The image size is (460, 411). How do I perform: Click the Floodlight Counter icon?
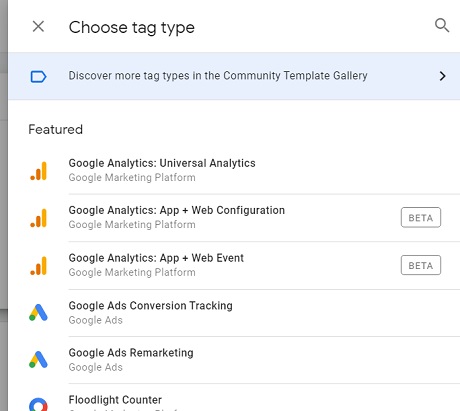click(x=38, y=404)
